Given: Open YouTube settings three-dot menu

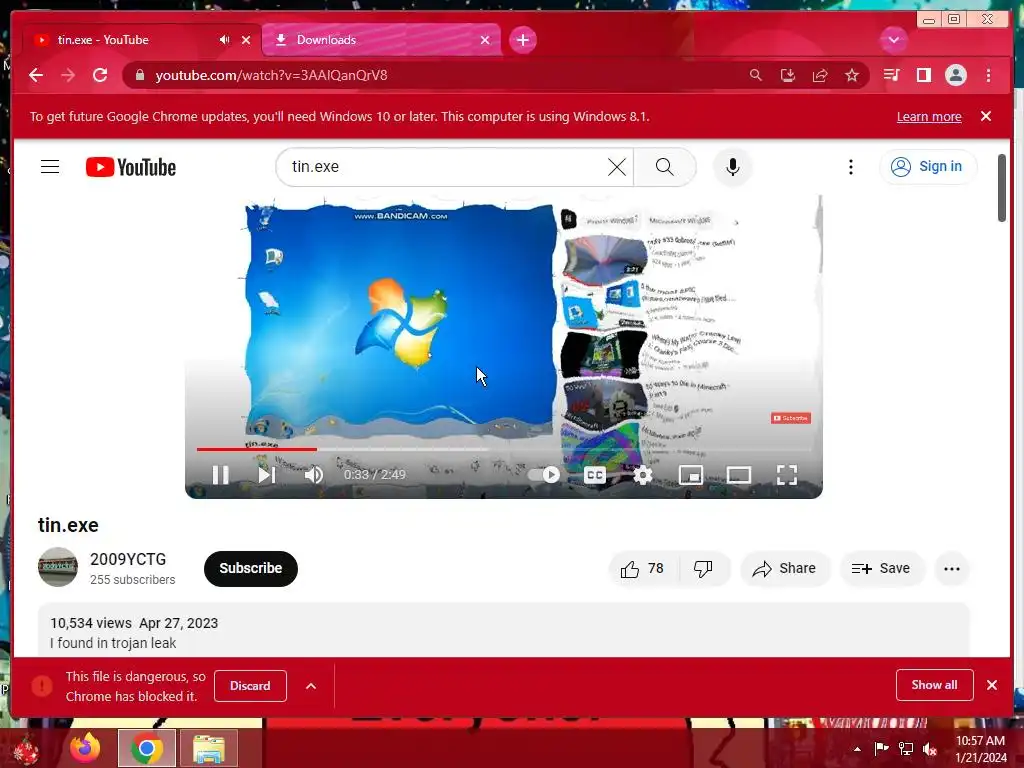Looking at the screenshot, I should (850, 167).
